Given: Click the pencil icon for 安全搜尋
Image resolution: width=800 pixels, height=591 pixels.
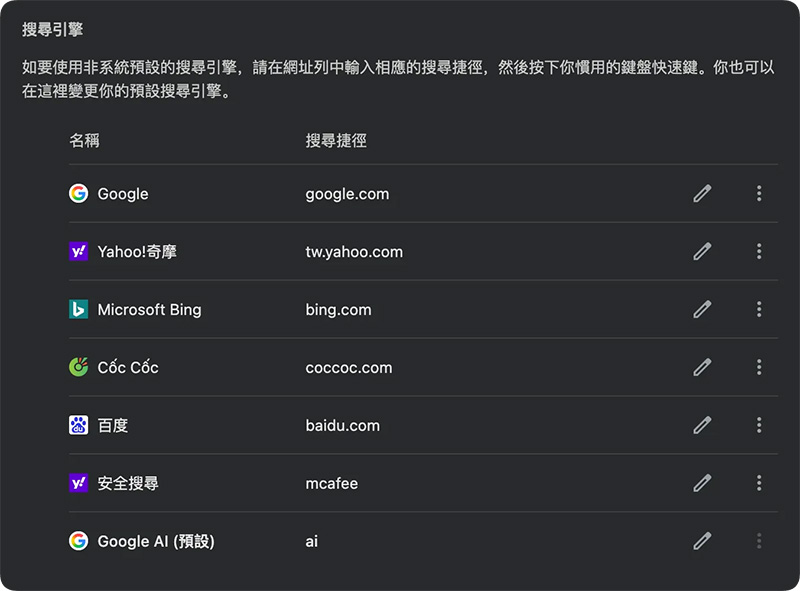Looking at the screenshot, I should tap(702, 484).
